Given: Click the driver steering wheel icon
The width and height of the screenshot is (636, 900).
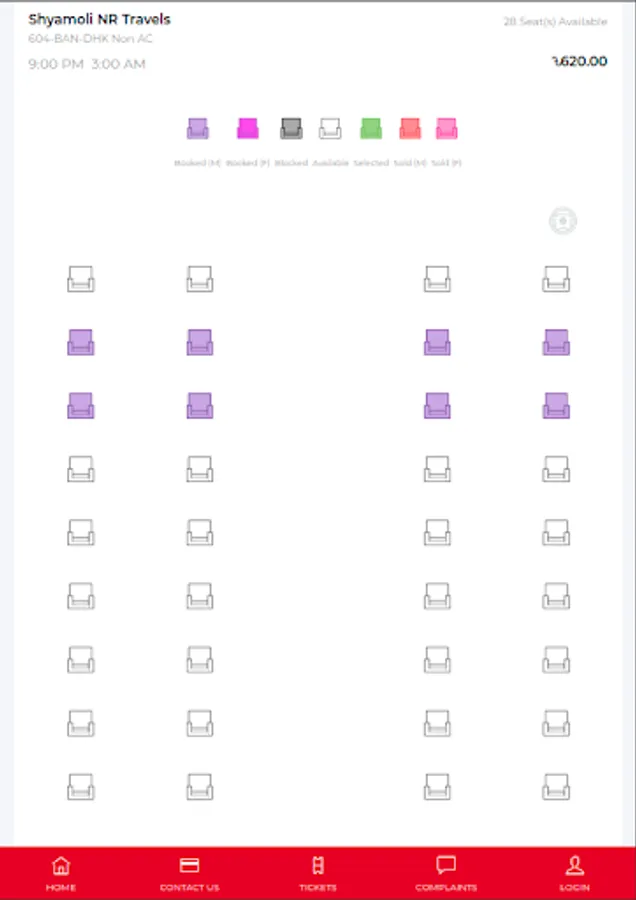Looking at the screenshot, I should (563, 221).
